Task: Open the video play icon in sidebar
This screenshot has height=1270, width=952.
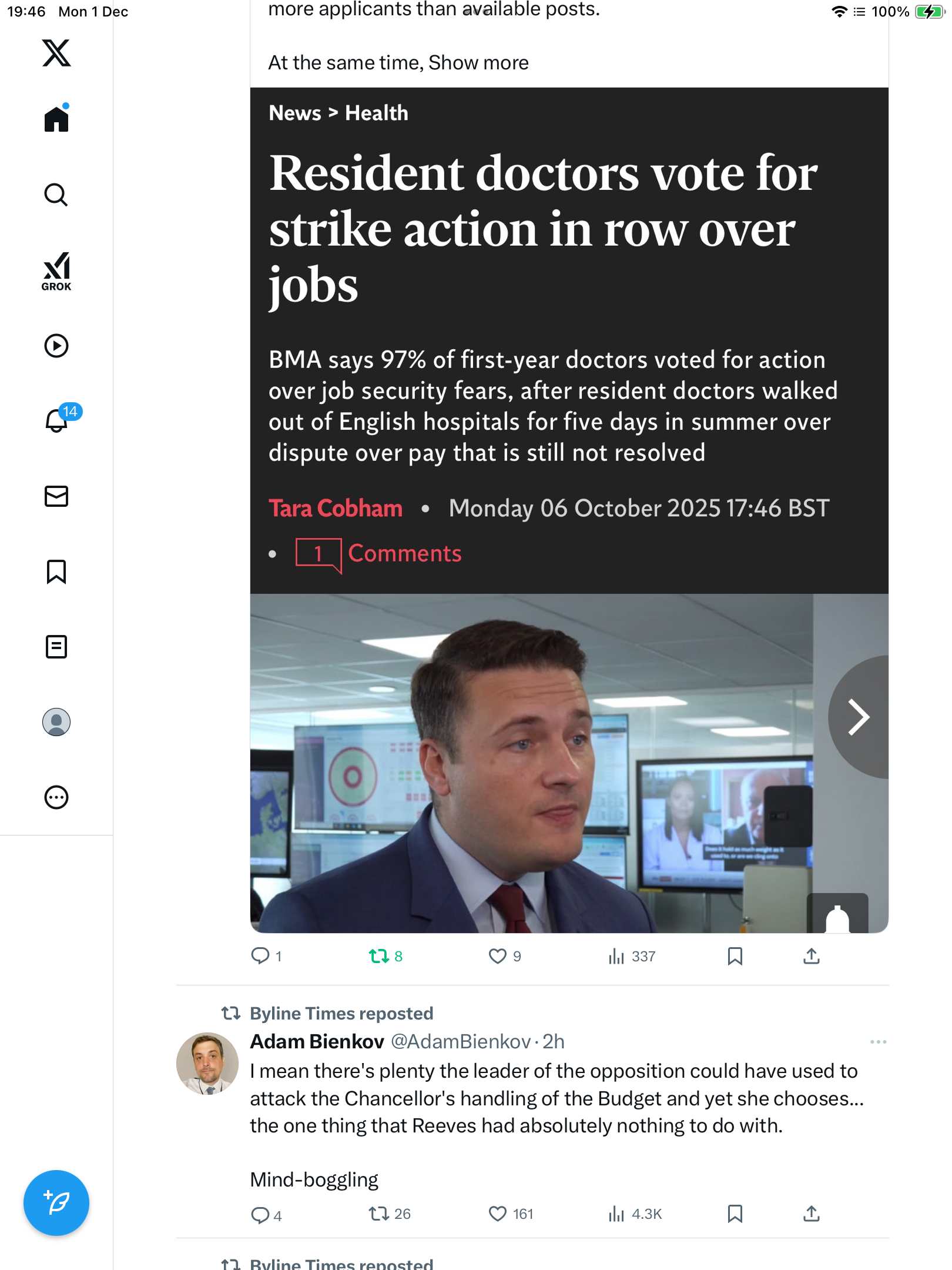Action: pyautogui.click(x=56, y=346)
